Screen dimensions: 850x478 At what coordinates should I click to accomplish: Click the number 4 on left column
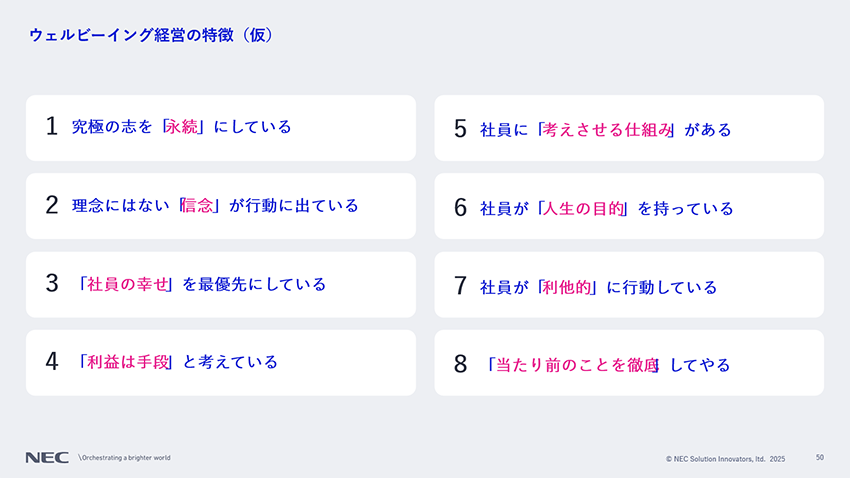(51, 361)
